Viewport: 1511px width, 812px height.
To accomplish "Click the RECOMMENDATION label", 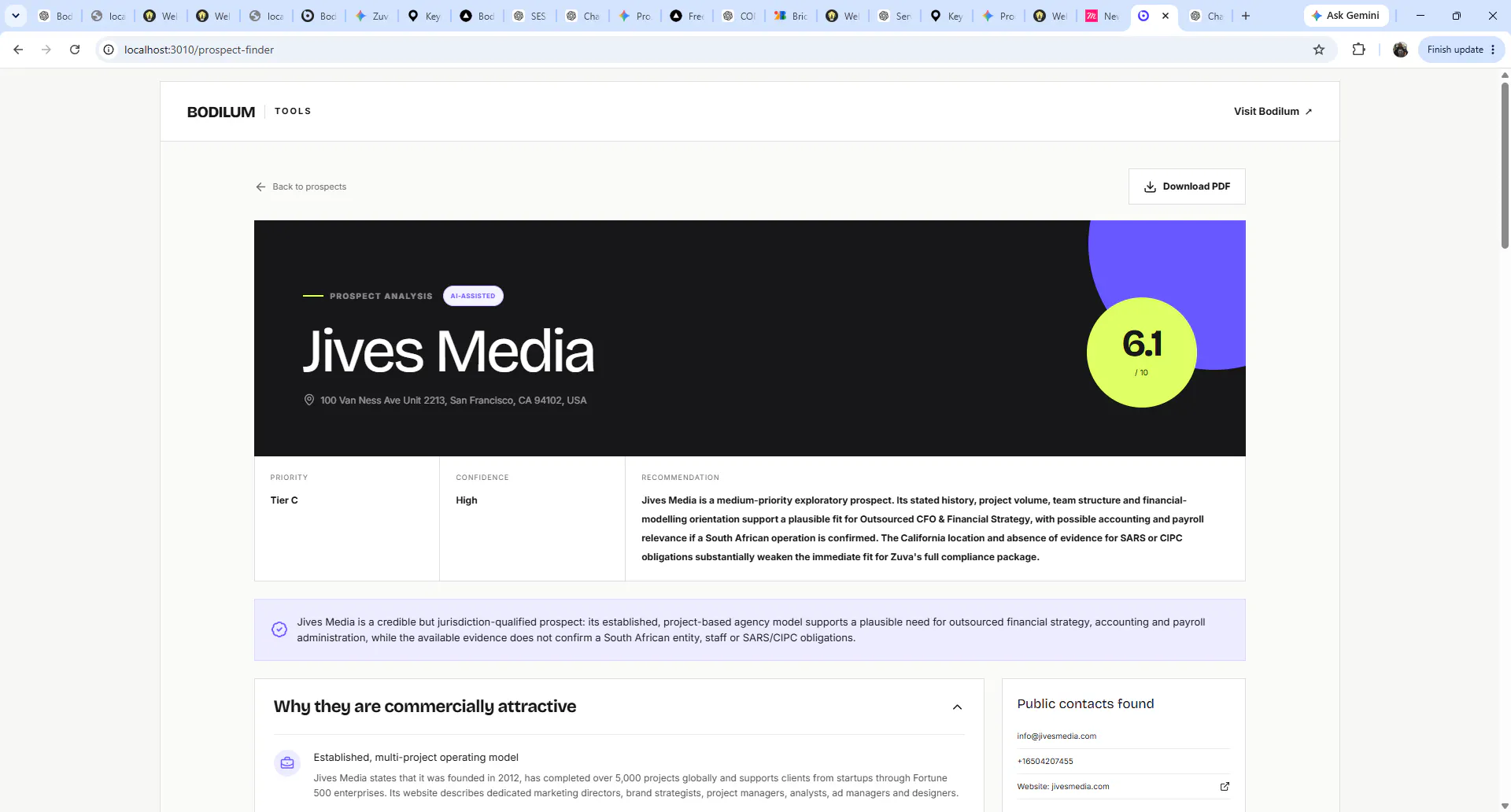I will tap(680, 478).
